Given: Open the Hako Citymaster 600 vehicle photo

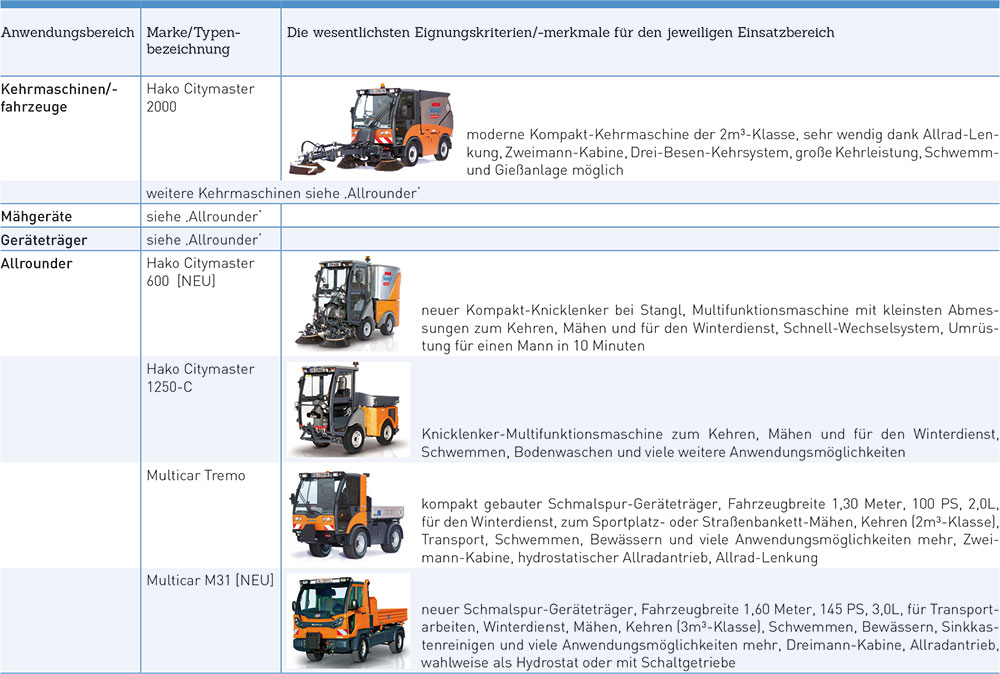Looking at the screenshot, I should (348, 302).
